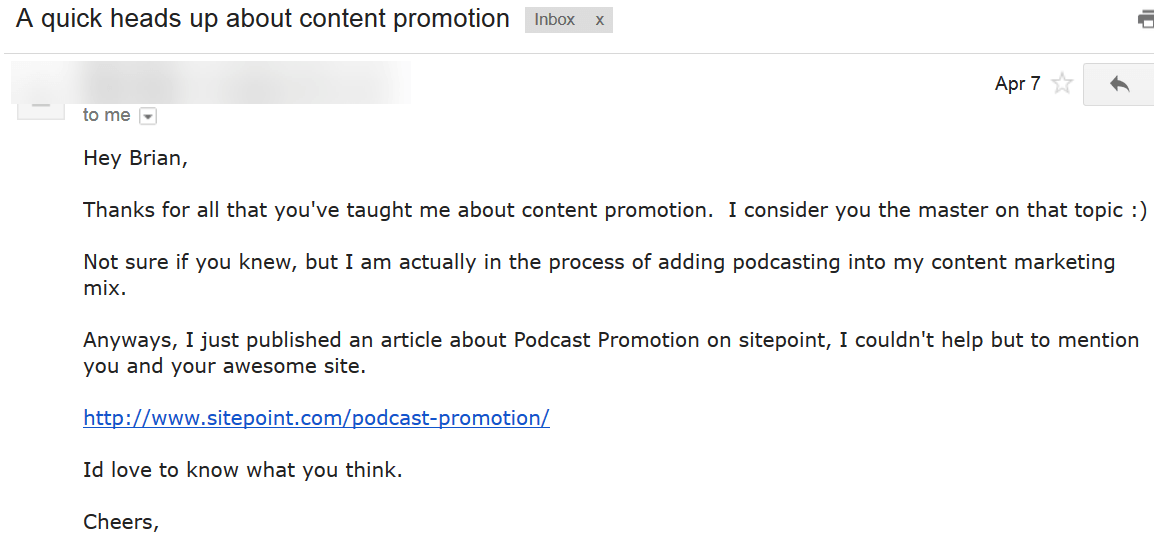Click the word 'mix.' in the body
Viewport: 1154px width, 546px height.
[105, 288]
